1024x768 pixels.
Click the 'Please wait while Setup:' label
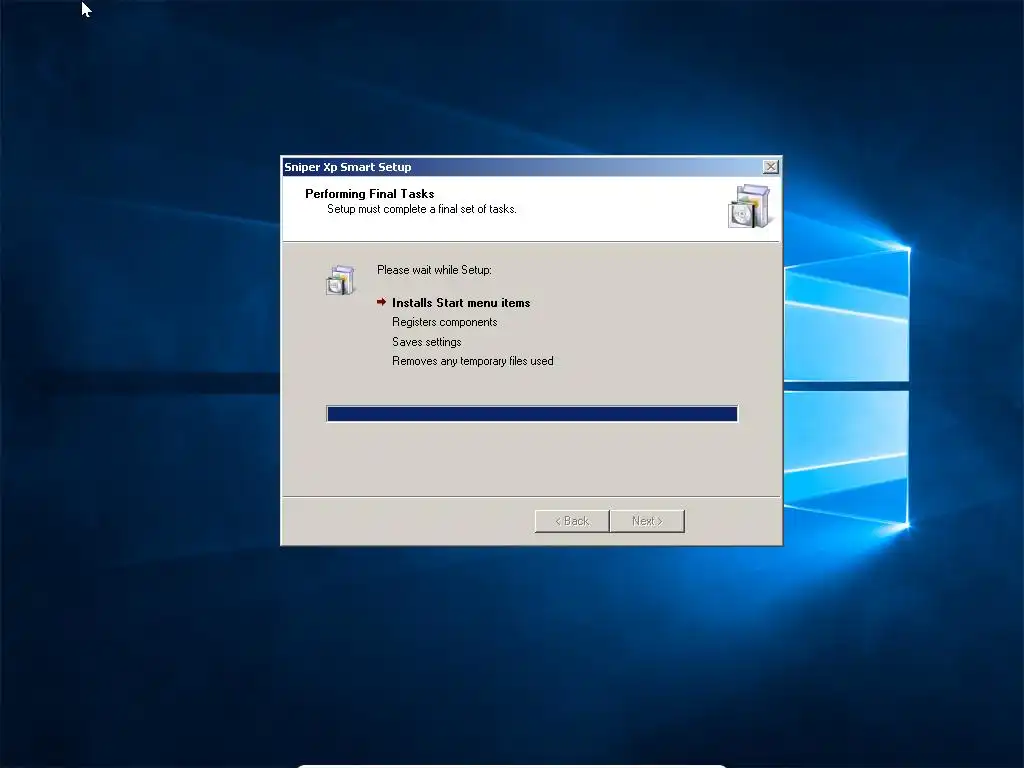[x=434, y=270]
